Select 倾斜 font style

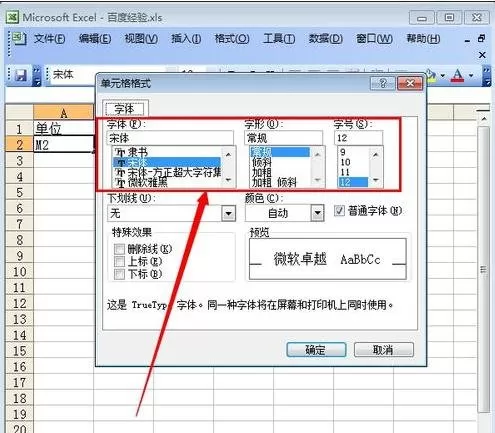point(280,163)
